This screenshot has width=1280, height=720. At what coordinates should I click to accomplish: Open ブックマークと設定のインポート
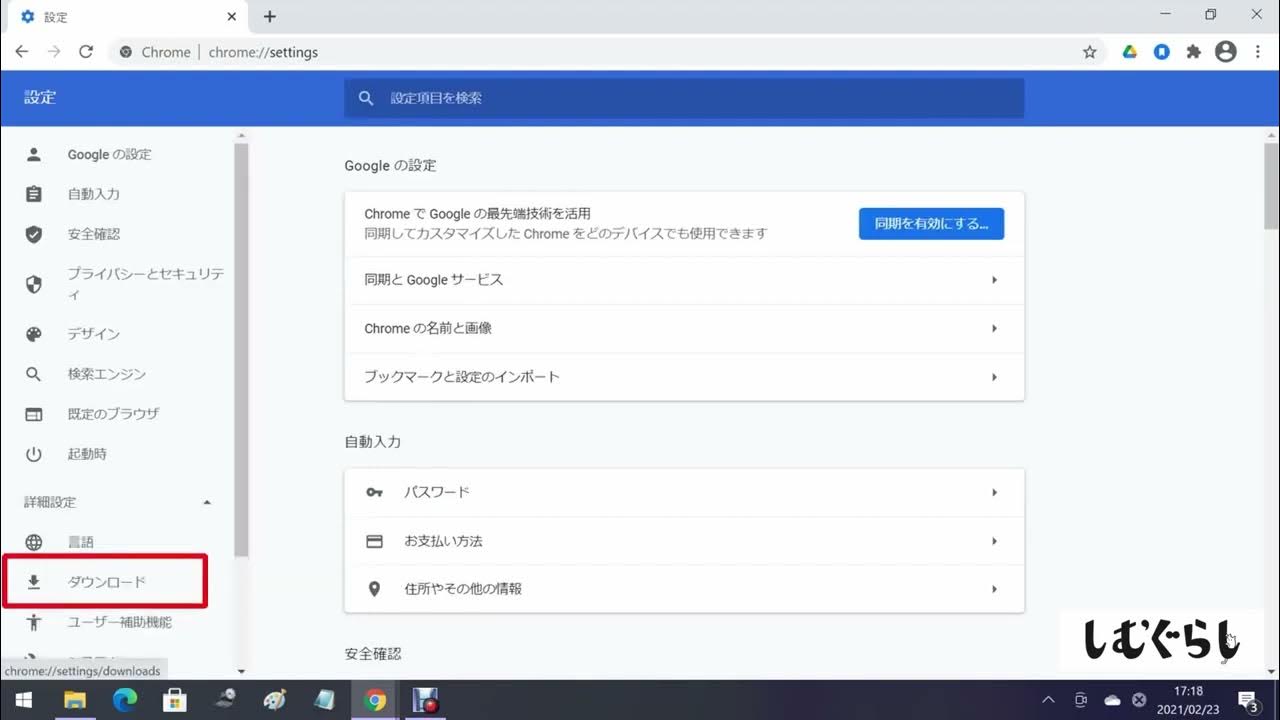684,377
